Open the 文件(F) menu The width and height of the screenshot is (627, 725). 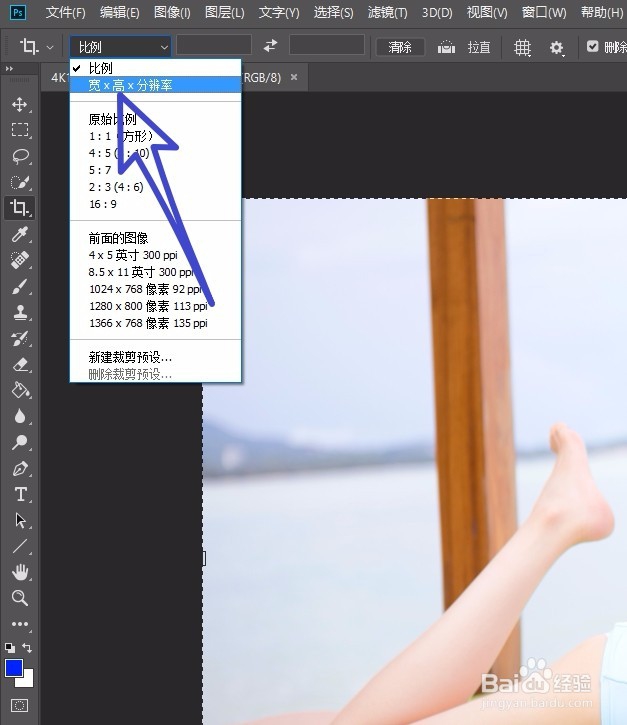tap(65, 12)
